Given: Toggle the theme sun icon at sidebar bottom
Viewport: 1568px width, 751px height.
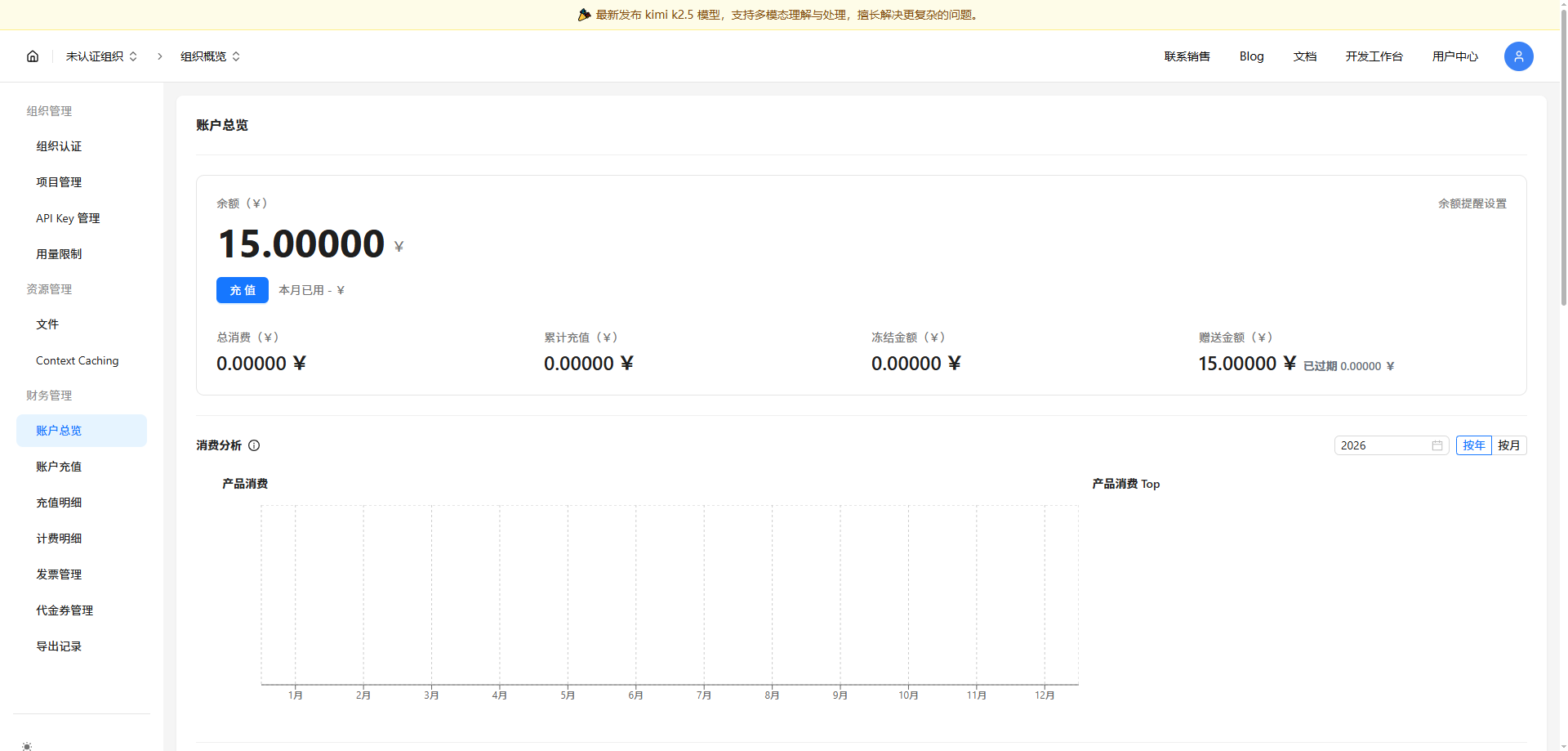Looking at the screenshot, I should (x=27, y=745).
